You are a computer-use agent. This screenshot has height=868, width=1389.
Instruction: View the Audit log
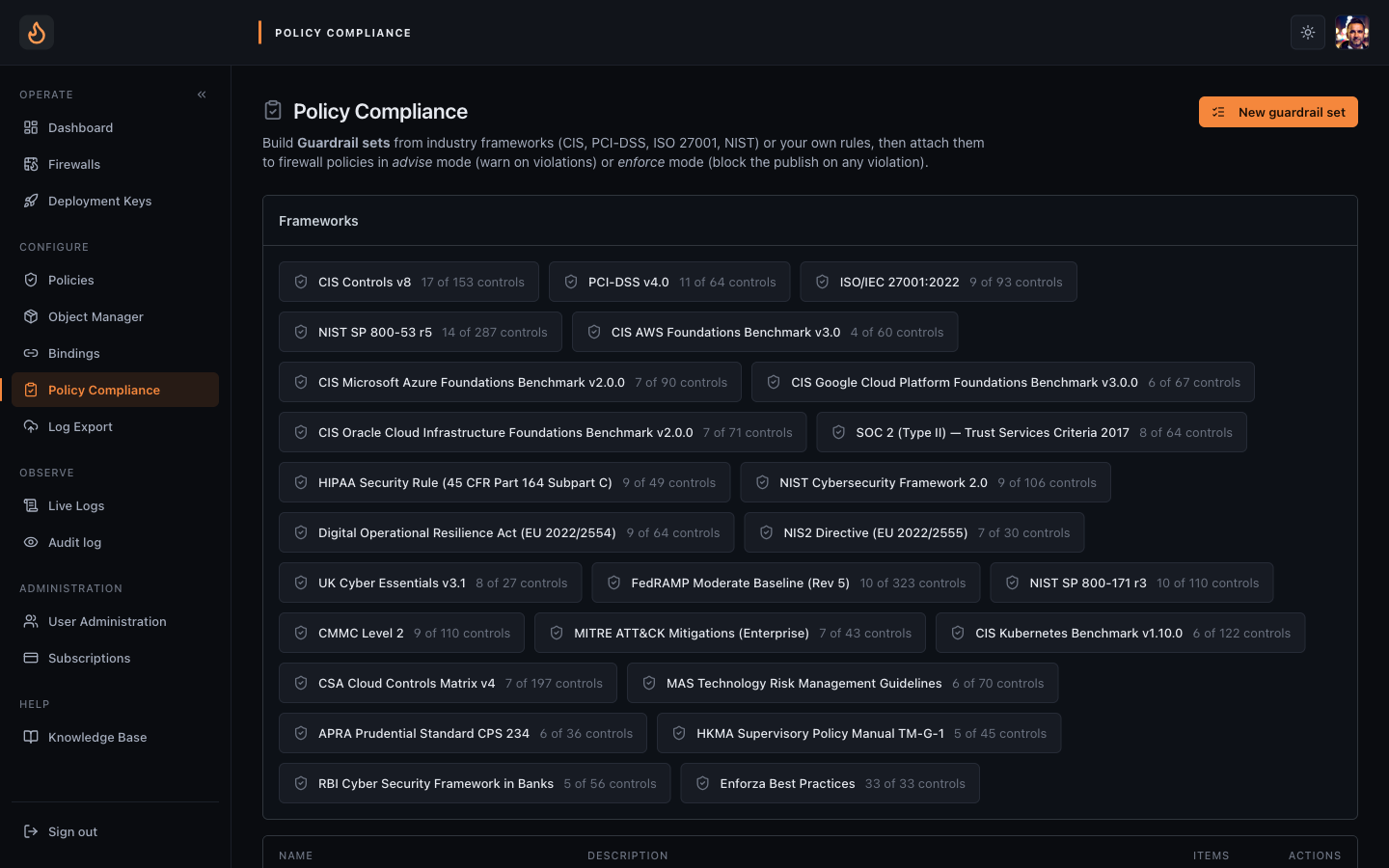pyautogui.click(x=115, y=542)
